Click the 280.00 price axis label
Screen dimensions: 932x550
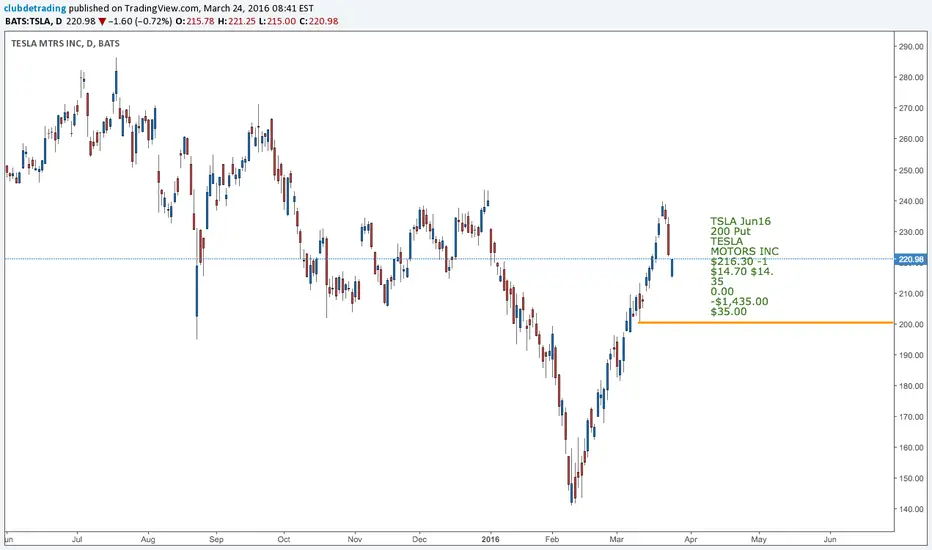point(911,77)
